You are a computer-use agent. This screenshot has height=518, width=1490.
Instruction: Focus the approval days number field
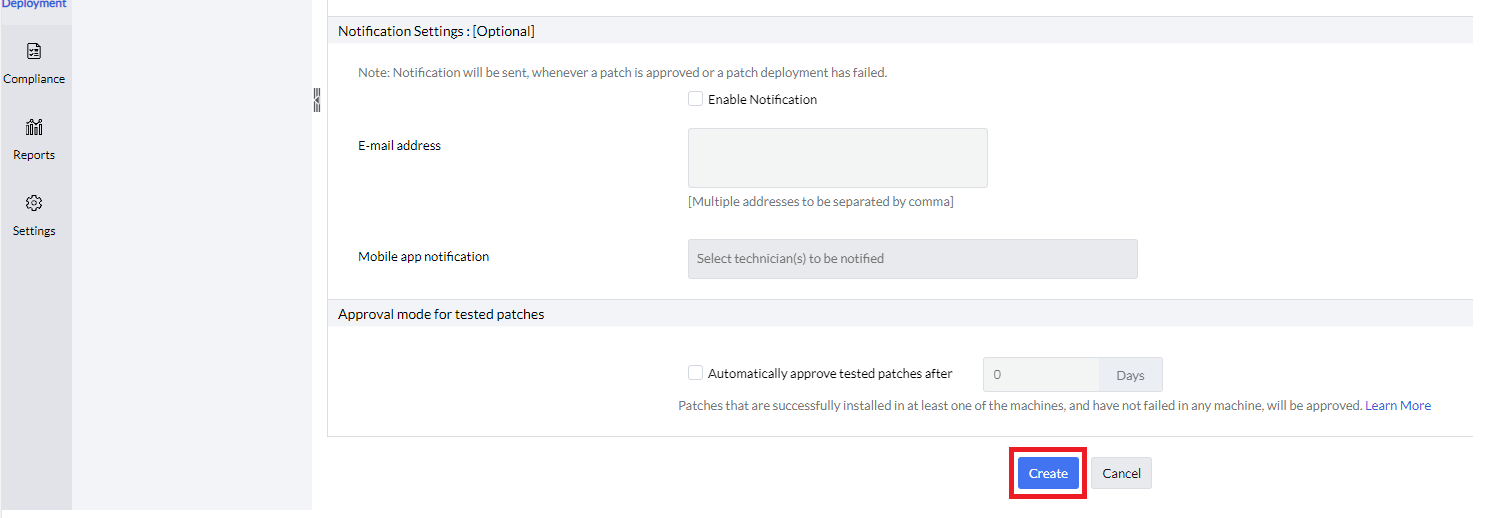point(1041,375)
